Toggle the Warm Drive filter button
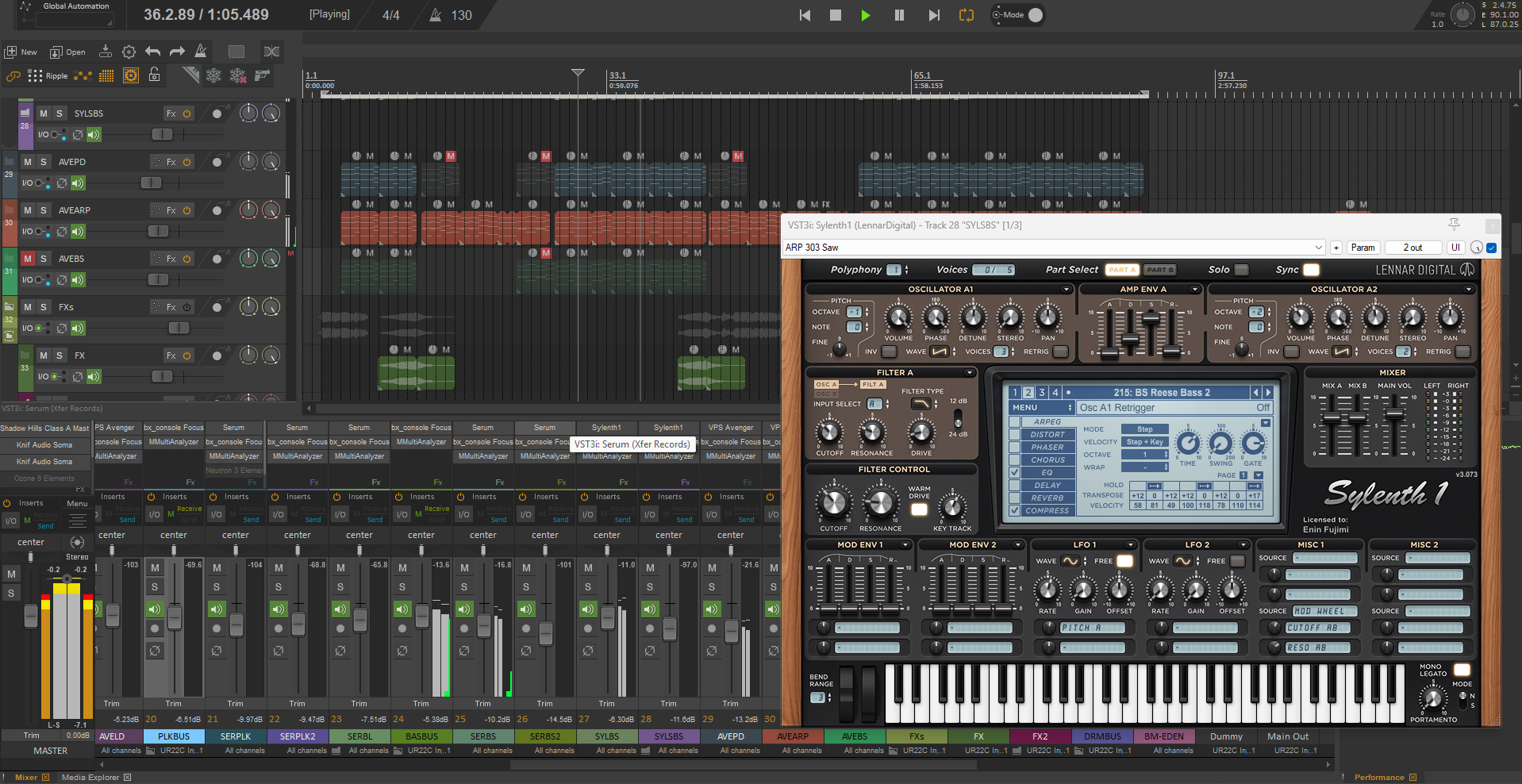Image resolution: width=1522 pixels, height=784 pixels. click(x=919, y=509)
